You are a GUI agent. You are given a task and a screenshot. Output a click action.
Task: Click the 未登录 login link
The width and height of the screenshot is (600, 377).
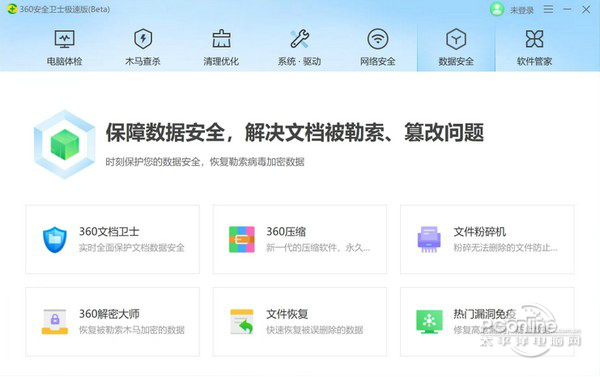[x=522, y=10]
